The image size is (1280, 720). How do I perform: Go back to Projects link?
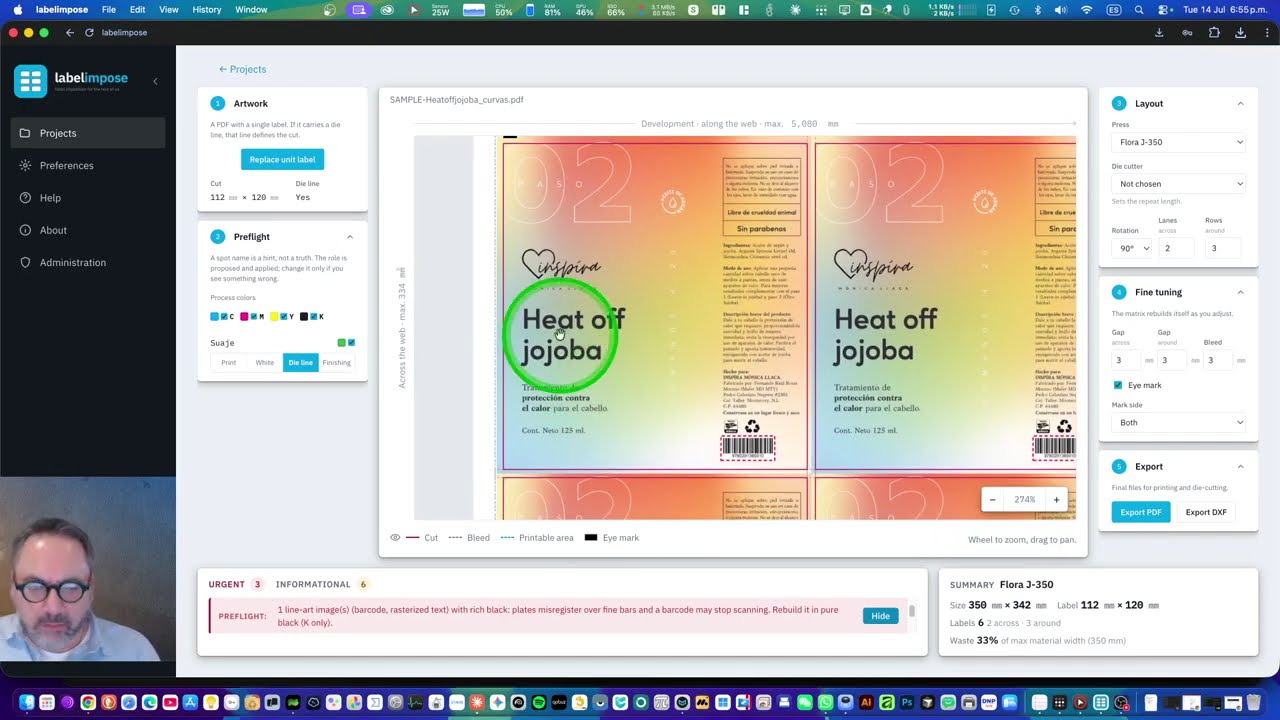pos(242,69)
